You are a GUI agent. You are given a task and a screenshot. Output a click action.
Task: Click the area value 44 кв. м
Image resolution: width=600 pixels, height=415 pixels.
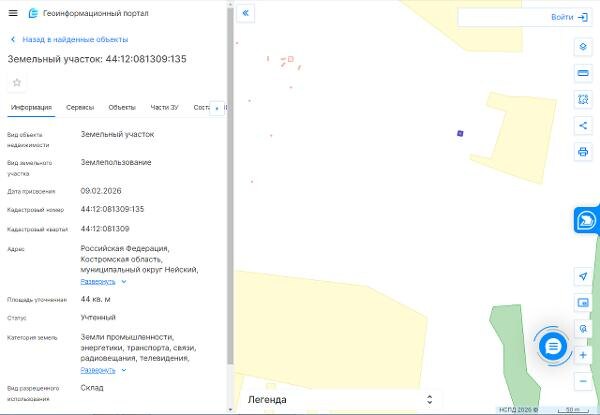point(95,299)
